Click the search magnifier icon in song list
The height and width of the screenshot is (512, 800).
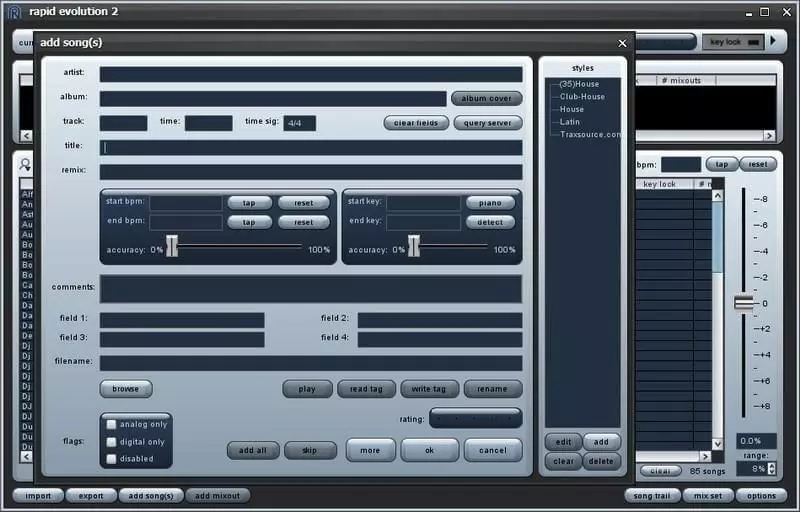coord(25,165)
